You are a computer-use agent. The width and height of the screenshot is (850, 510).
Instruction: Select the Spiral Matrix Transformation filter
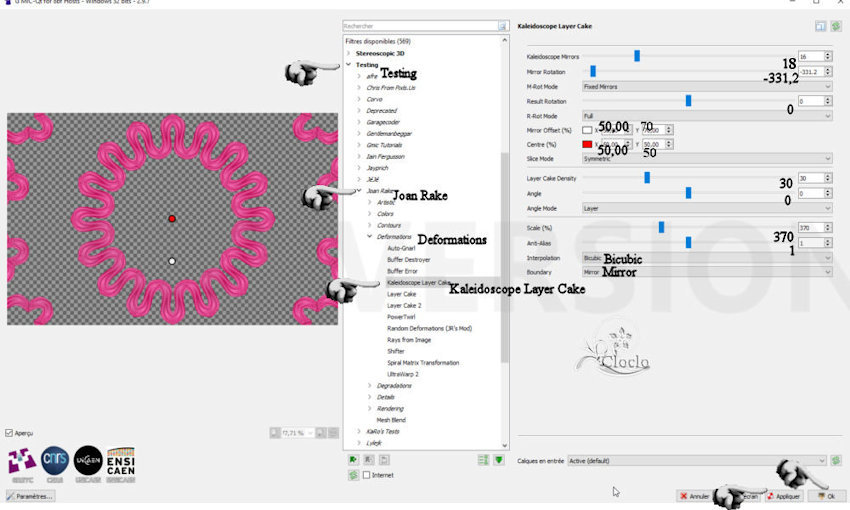(423, 363)
